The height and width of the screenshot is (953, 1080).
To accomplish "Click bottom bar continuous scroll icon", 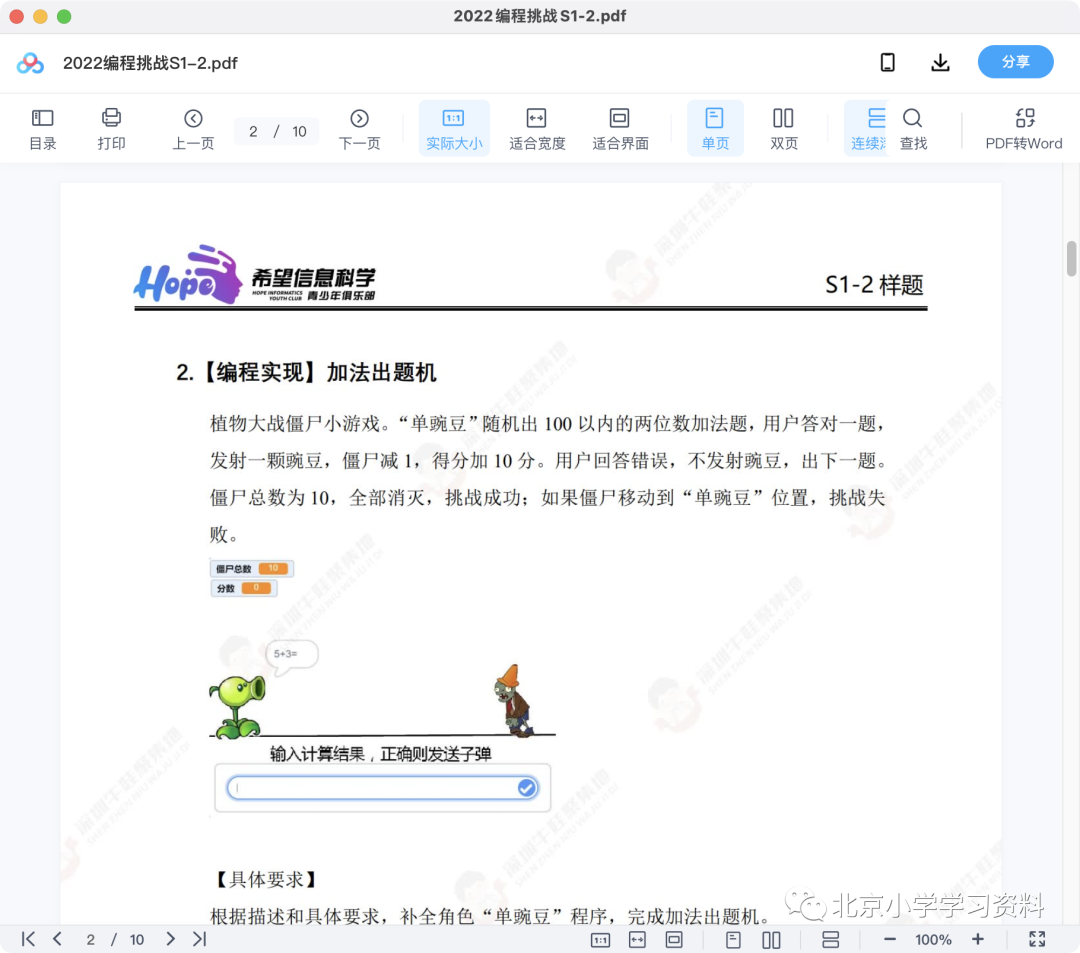I will tap(831, 940).
